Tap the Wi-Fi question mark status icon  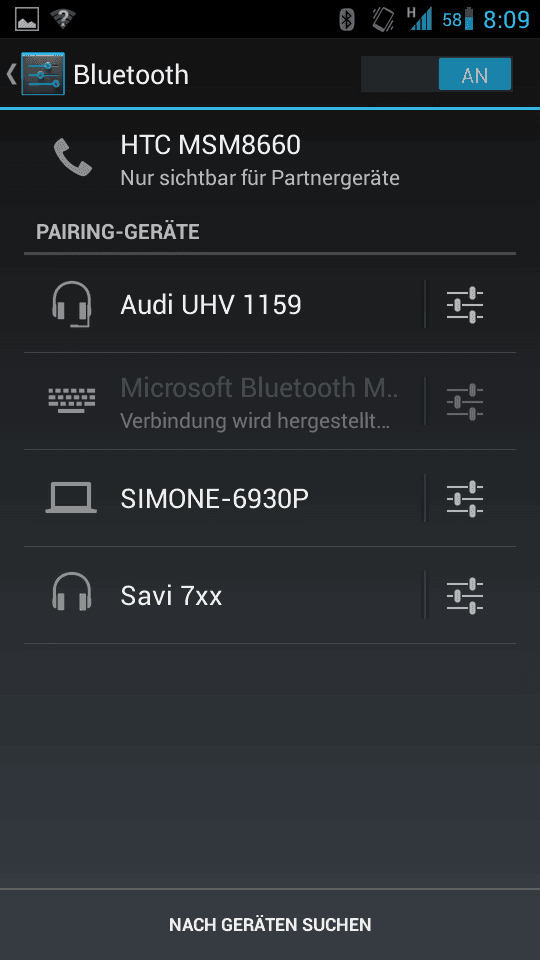[x=62, y=19]
